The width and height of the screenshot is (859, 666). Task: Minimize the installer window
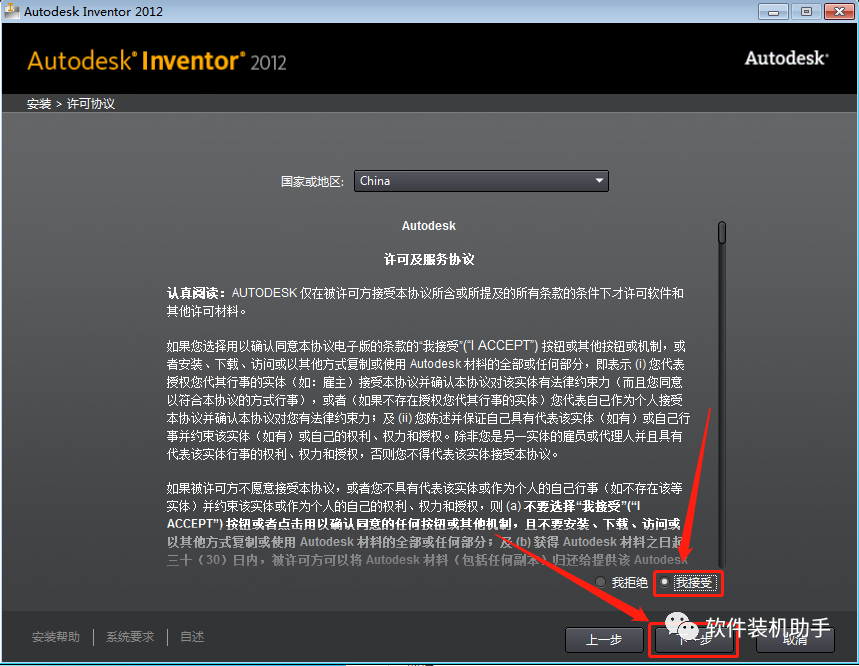(773, 11)
